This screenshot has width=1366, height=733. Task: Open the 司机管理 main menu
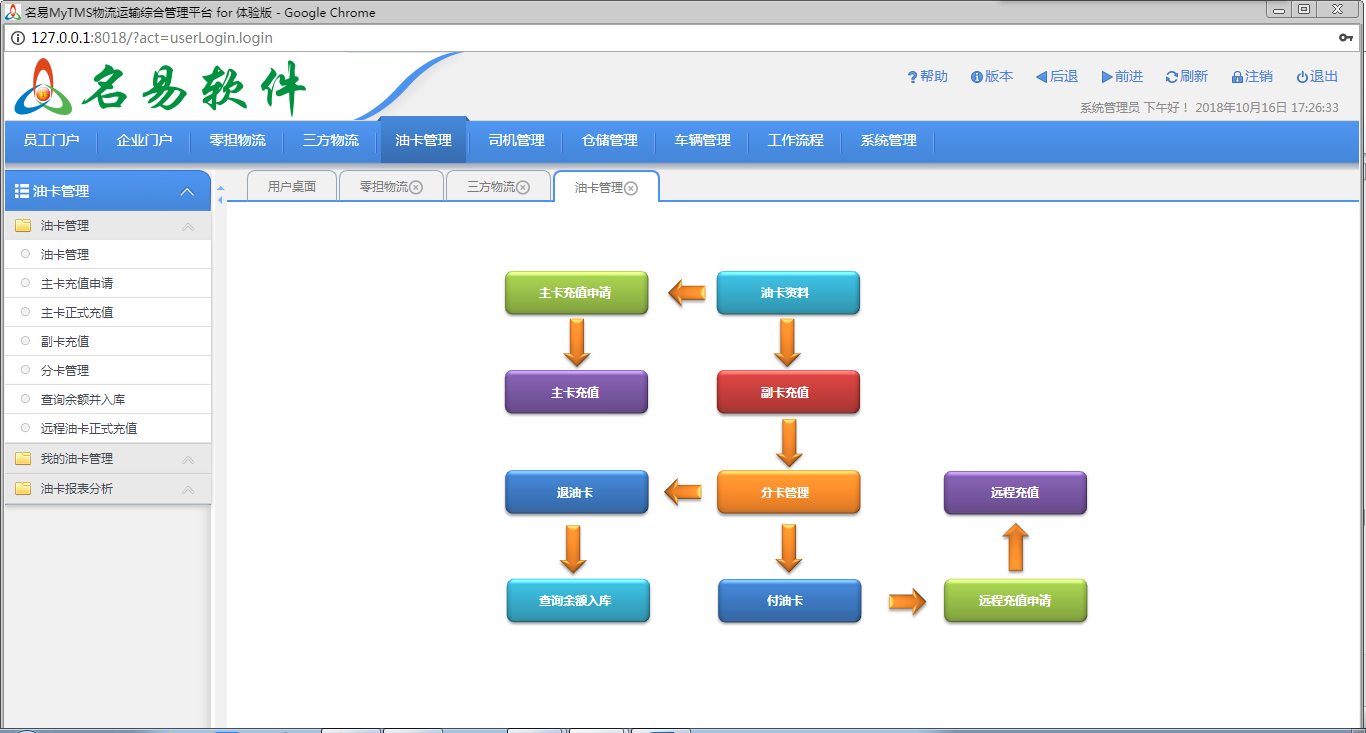coord(516,141)
